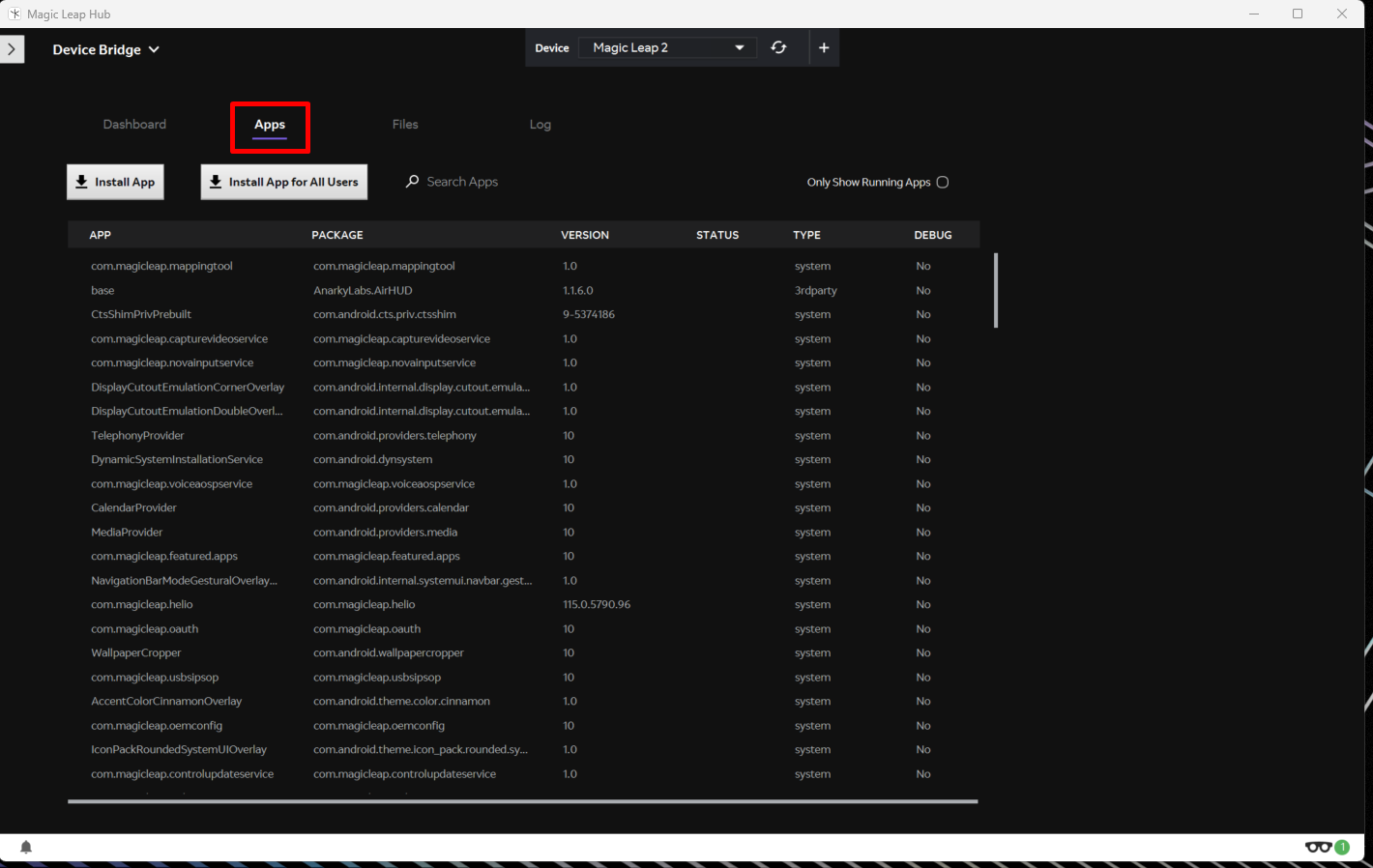
Task: Select the CalendarProvider row
Action: [523, 507]
